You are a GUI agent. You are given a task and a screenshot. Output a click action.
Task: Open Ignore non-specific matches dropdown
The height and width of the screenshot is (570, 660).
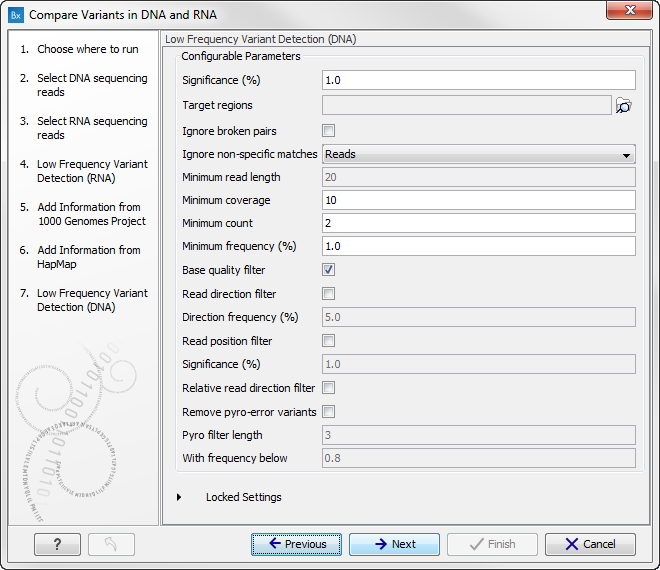click(x=479, y=154)
